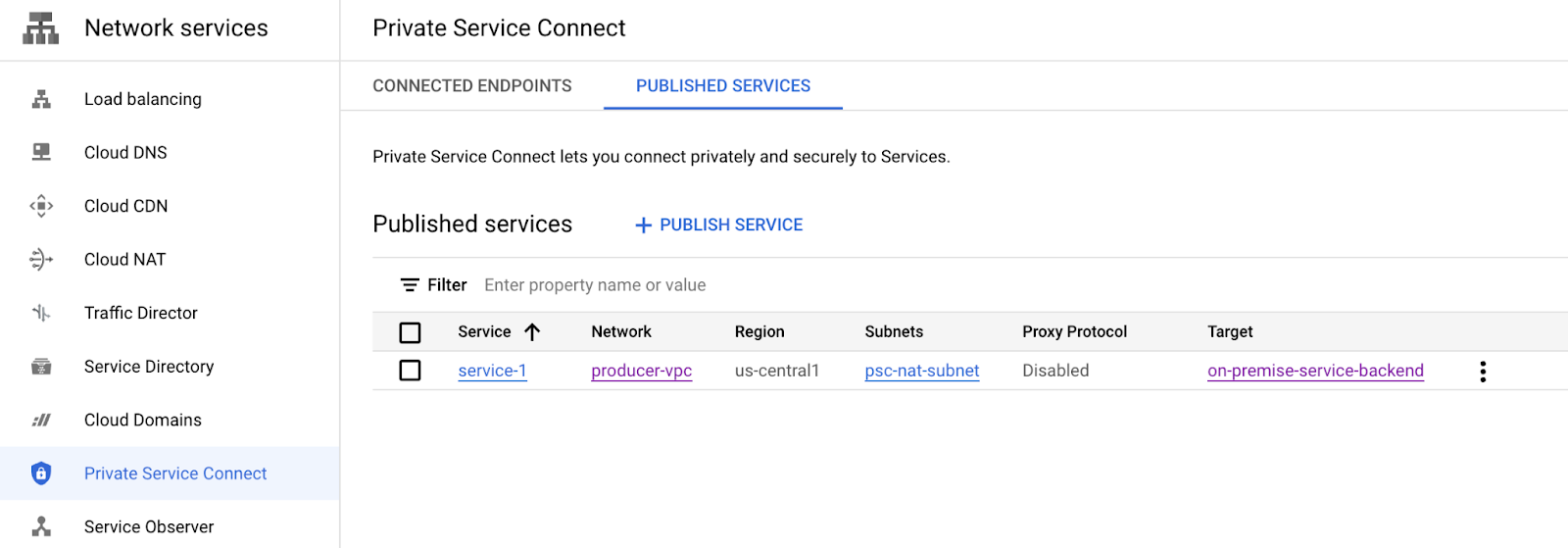The width and height of the screenshot is (1568, 548).
Task: Click the Publish Service button
Action: [719, 225]
